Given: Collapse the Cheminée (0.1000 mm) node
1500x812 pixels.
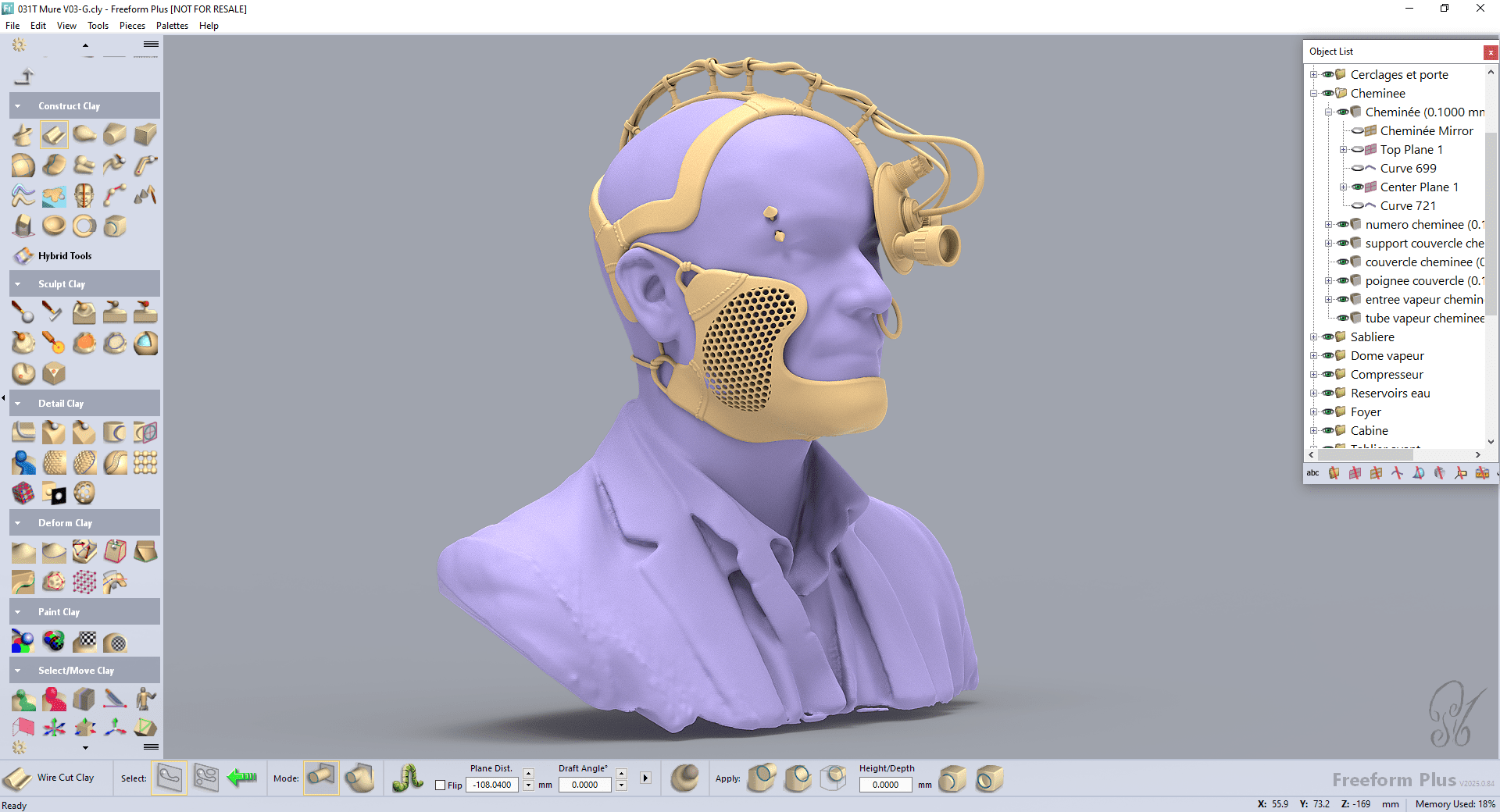Looking at the screenshot, I should pyautogui.click(x=1329, y=112).
